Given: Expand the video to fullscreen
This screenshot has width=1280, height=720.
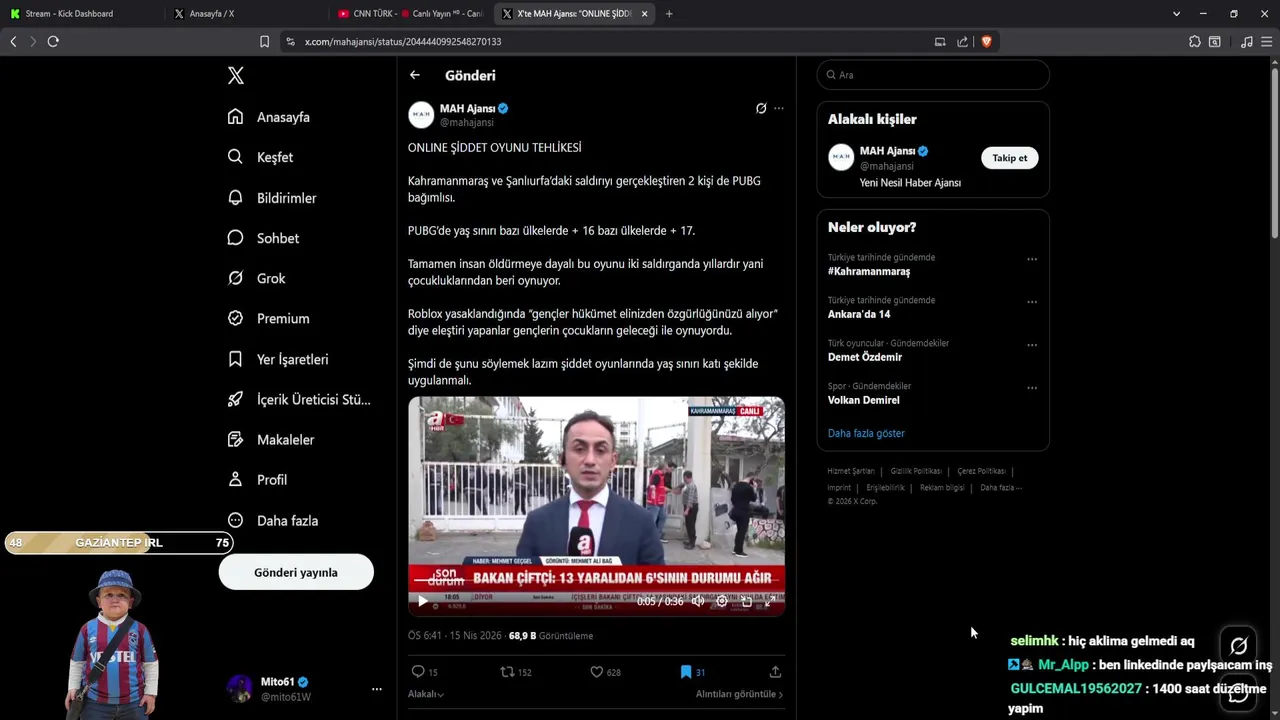Looking at the screenshot, I should pyautogui.click(x=769, y=601).
